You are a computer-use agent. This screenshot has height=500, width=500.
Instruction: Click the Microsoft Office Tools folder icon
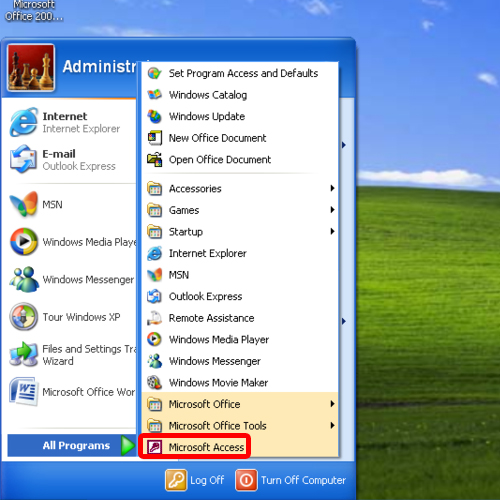click(x=155, y=426)
